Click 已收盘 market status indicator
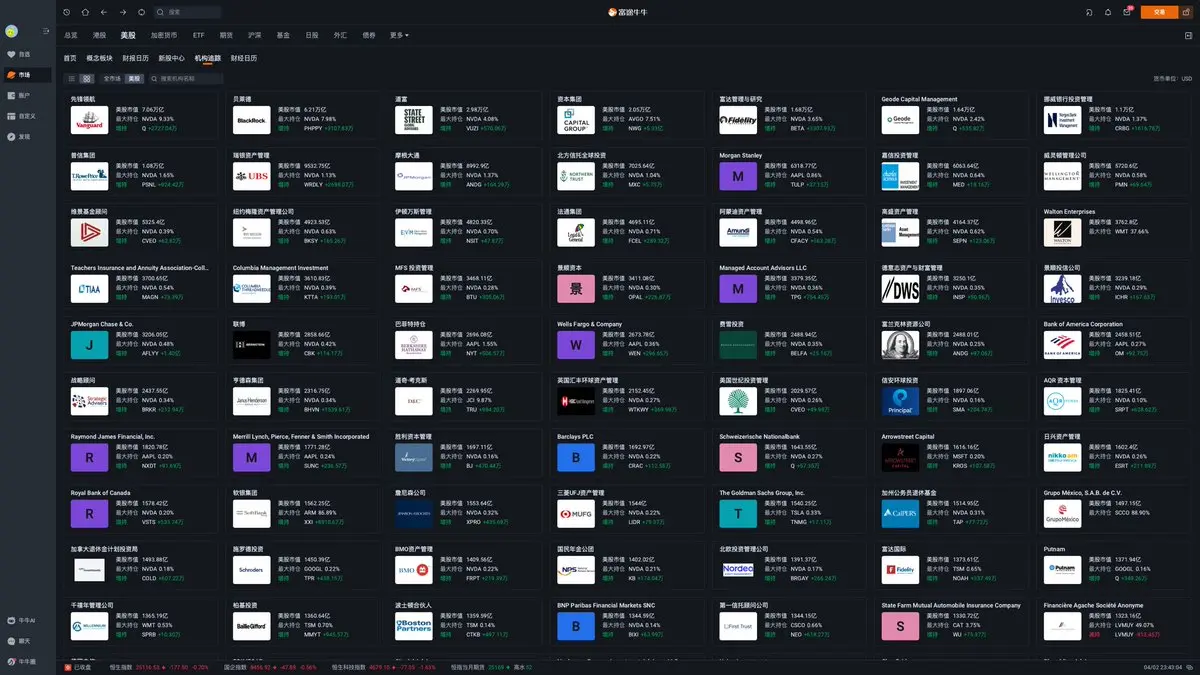Screen dimensions: 1200x675 point(79,667)
